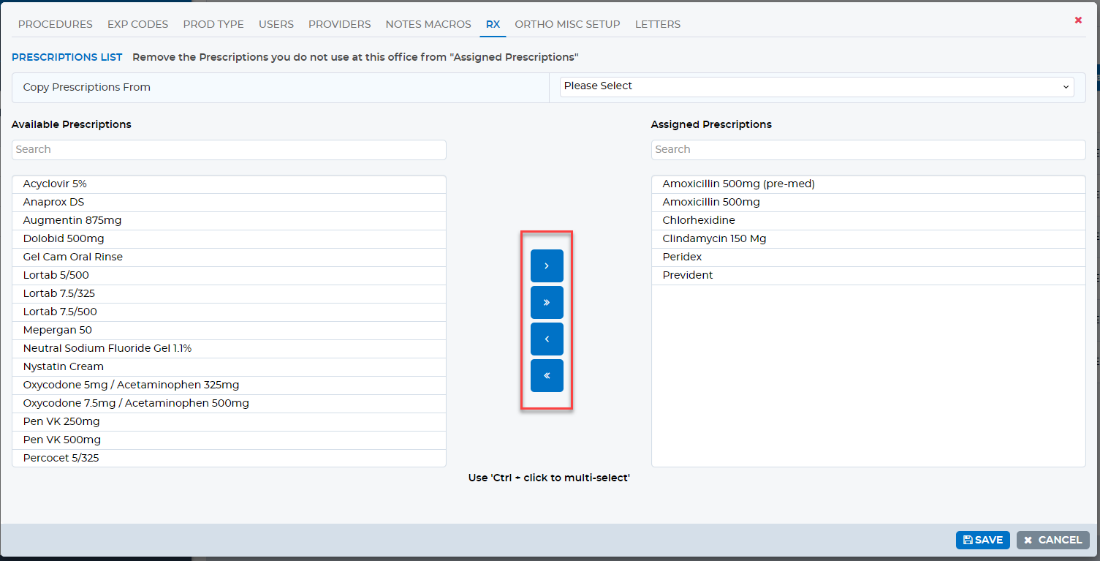The width and height of the screenshot is (1100, 561).
Task: Select Lortab 7.5/325 prescription
Action: (229, 293)
